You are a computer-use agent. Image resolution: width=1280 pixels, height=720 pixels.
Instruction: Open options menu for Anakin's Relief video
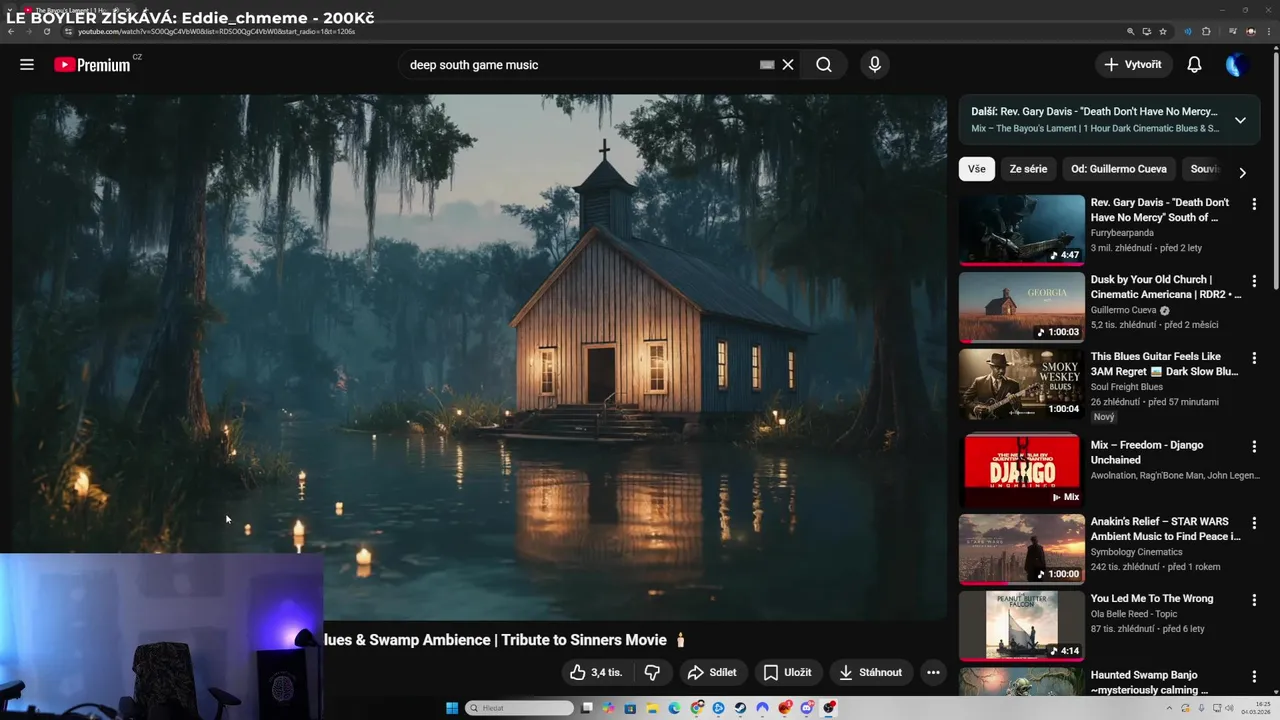click(1254, 523)
